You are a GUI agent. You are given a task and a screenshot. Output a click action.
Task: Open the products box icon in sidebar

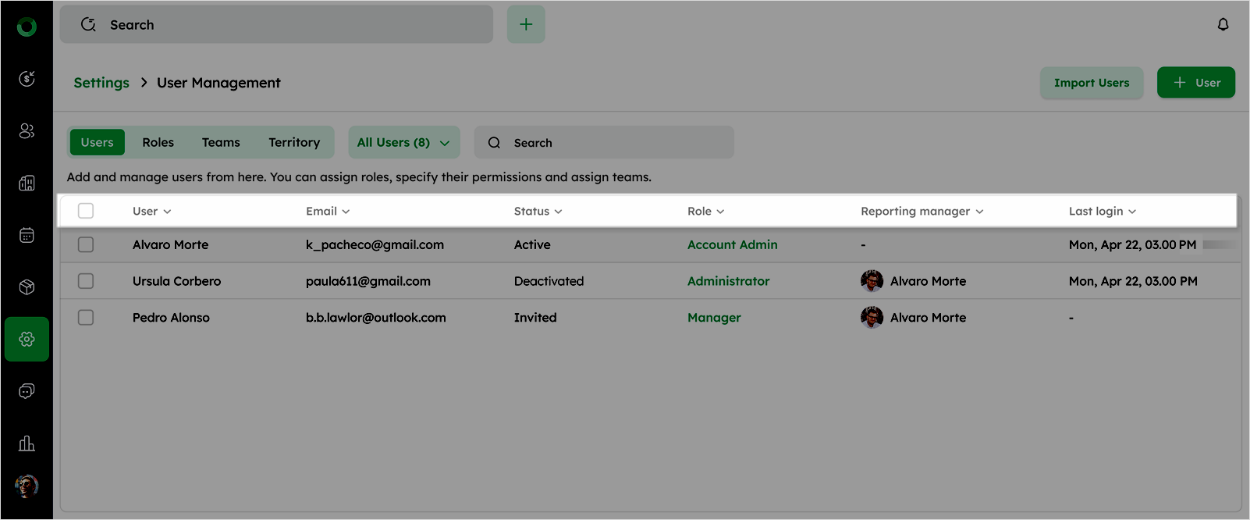coord(27,287)
